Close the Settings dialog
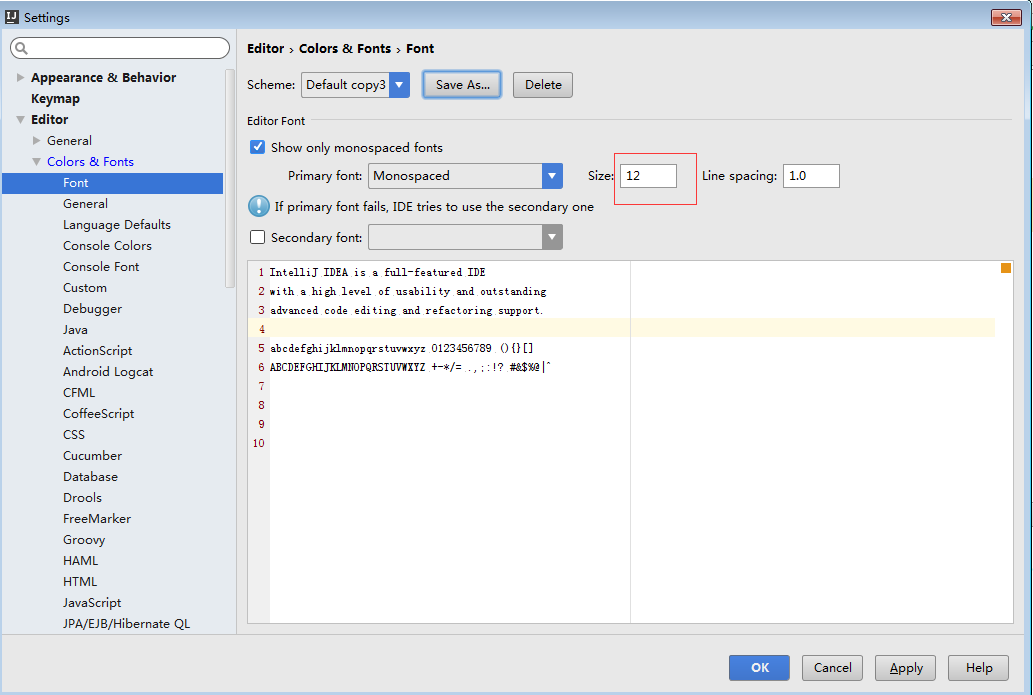 tap(1006, 17)
